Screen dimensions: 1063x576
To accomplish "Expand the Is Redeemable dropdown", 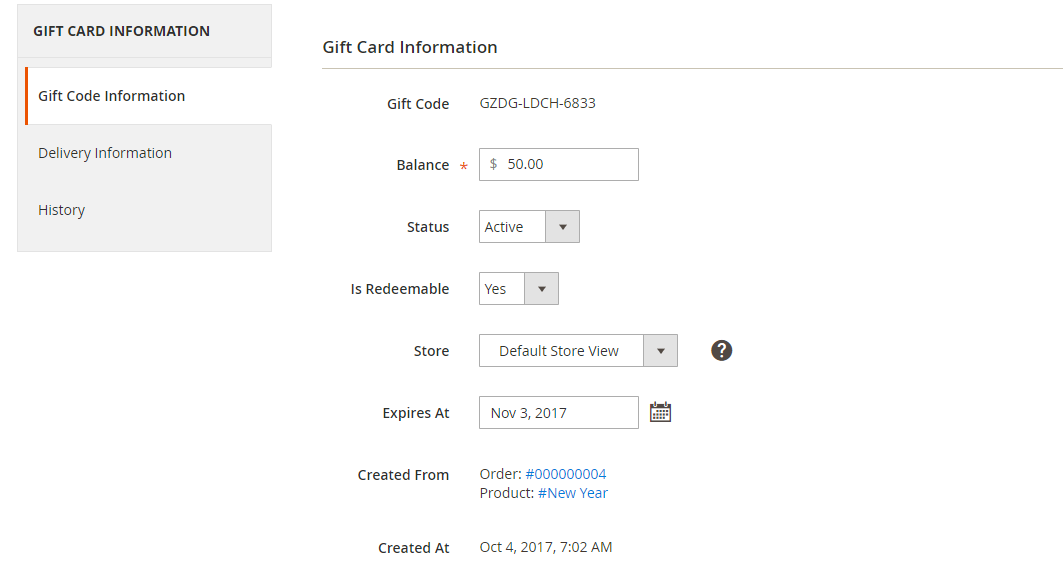I will [518, 289].
